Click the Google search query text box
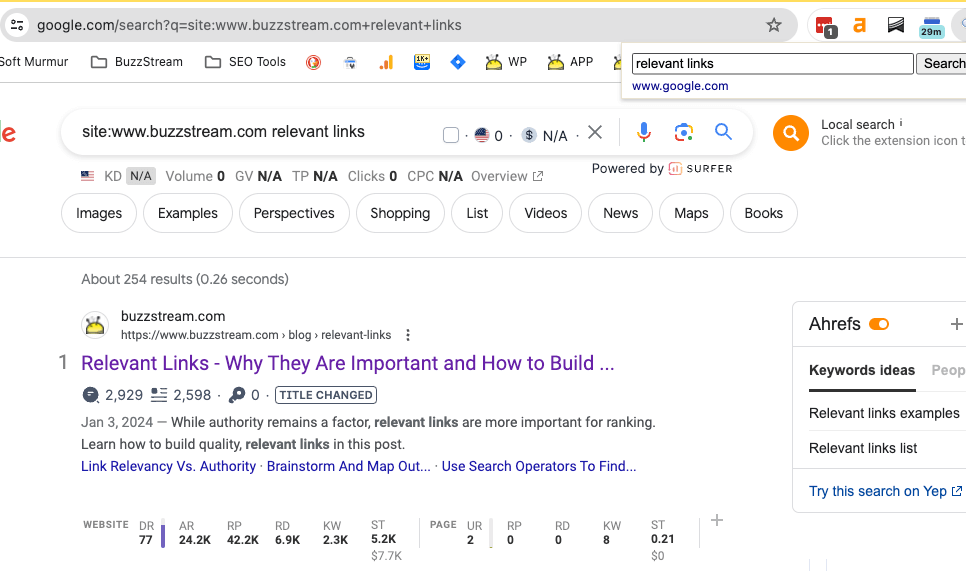The height and width of the screenshot is (571, 966). [223, 132]
